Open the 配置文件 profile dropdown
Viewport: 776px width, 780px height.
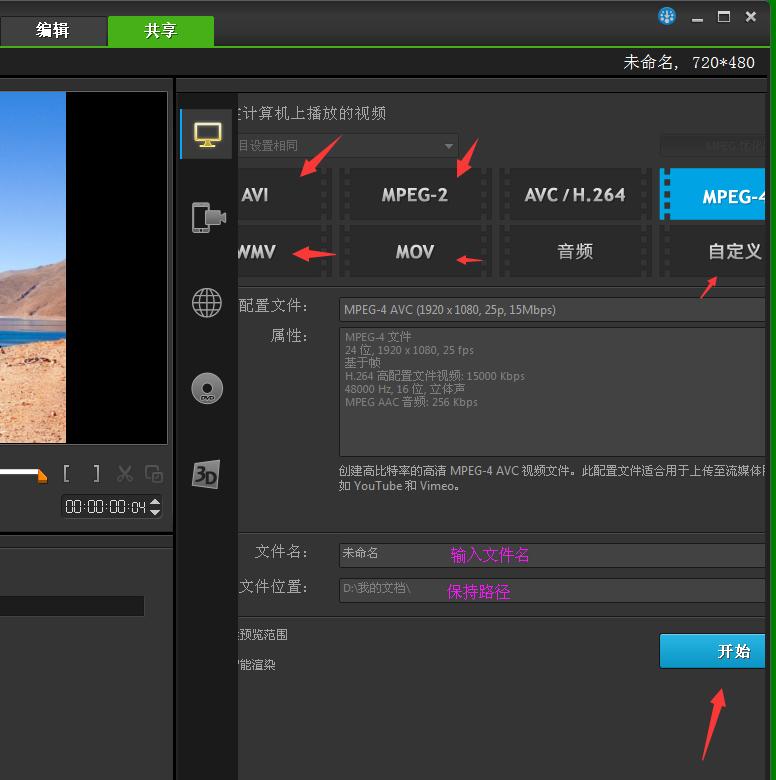click(552, 310)
